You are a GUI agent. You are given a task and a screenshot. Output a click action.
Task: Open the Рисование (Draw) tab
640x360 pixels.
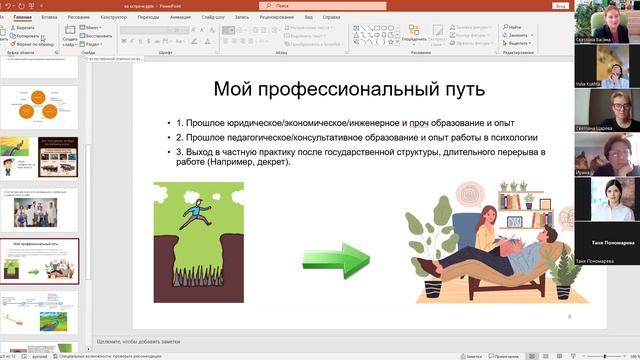point(78,17)
